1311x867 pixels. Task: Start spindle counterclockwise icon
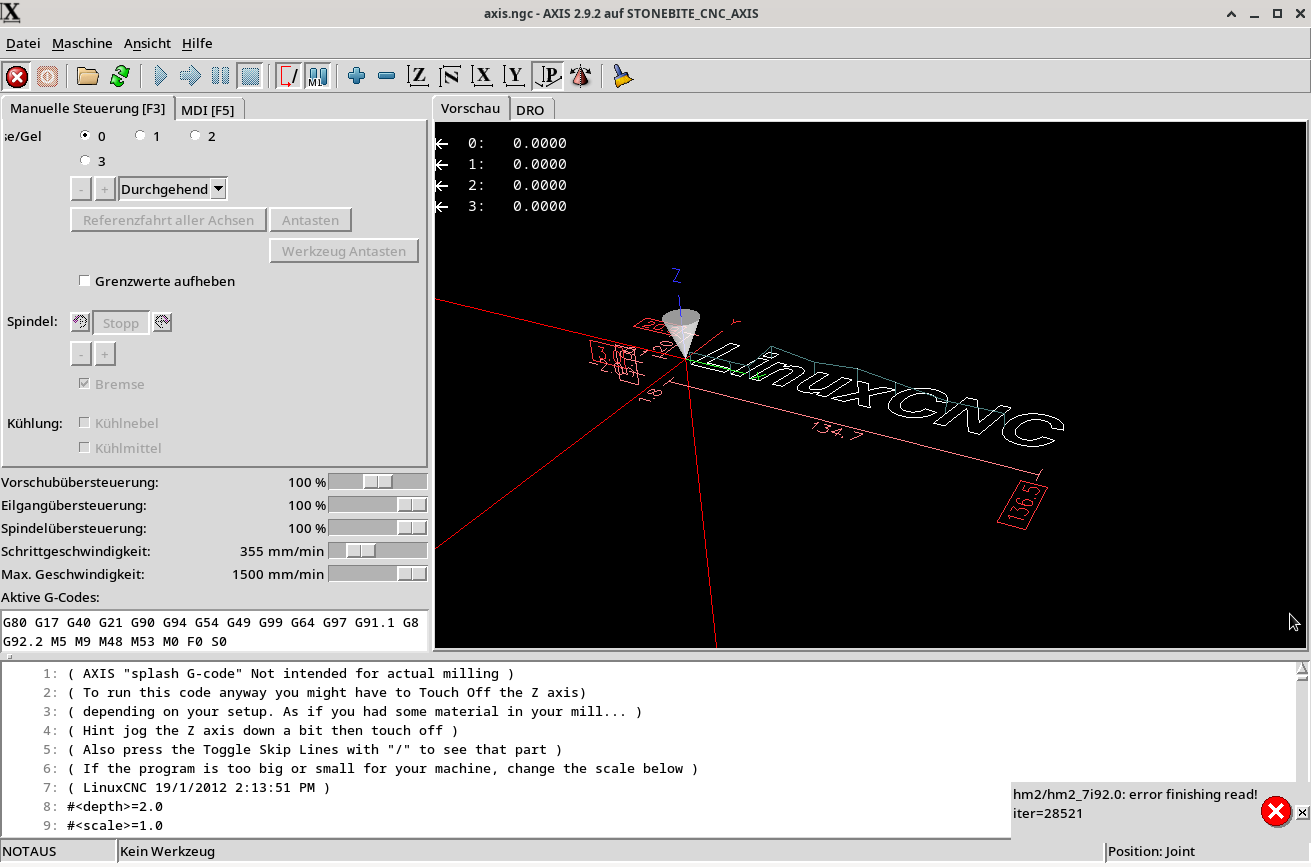[x=80, y=322]
